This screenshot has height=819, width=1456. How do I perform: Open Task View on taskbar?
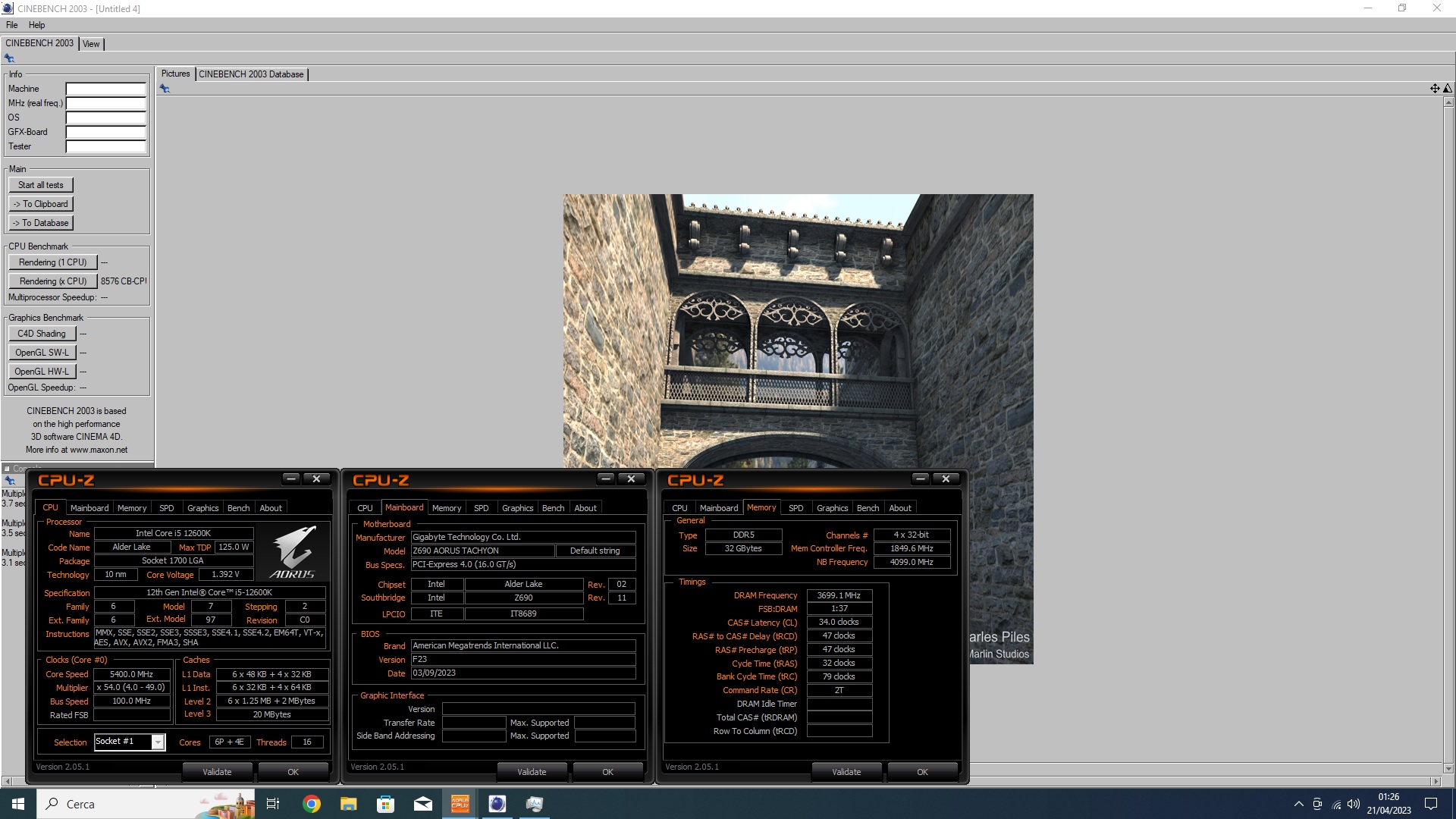coord(273,804)
